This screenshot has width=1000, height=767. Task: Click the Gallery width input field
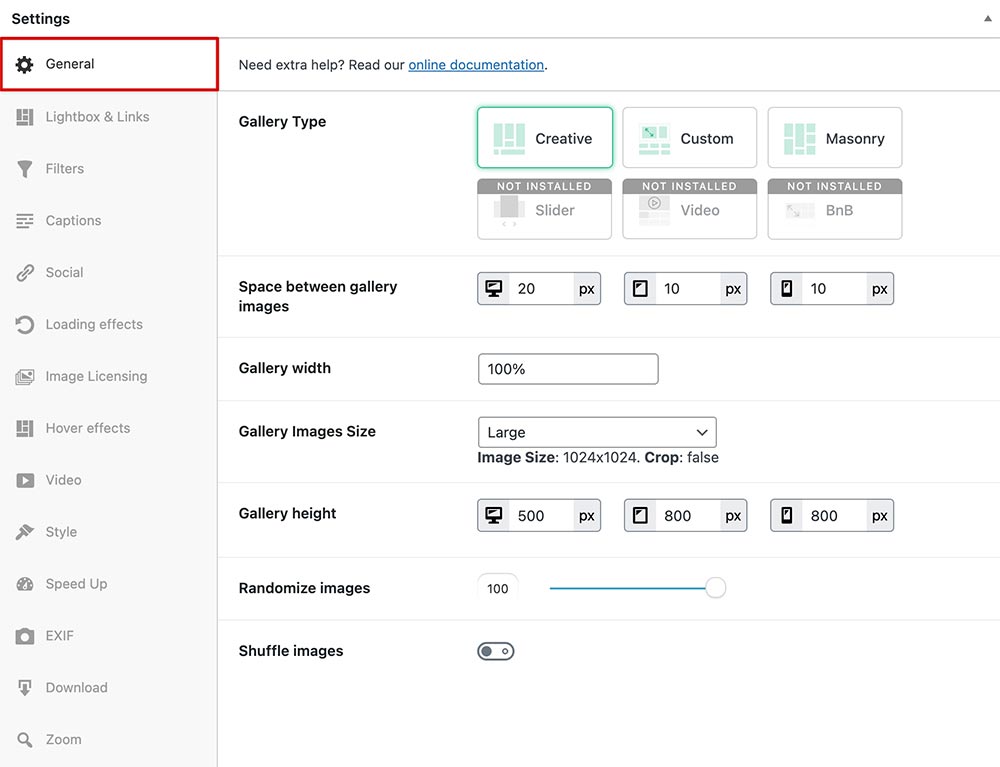568,369
